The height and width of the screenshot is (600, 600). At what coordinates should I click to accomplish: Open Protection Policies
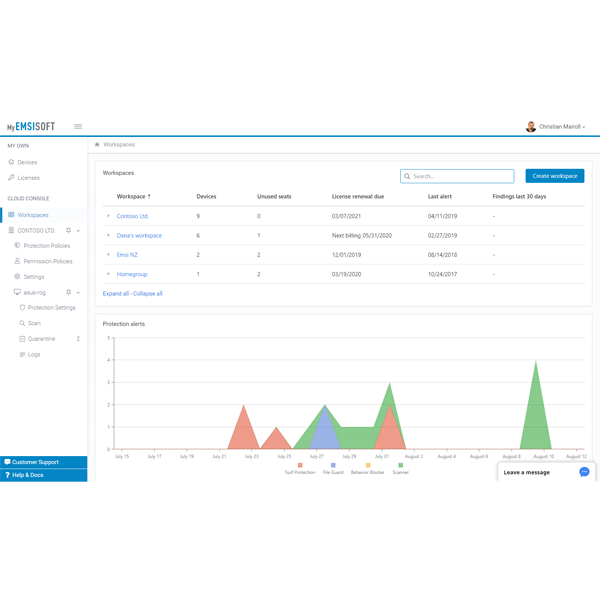tap(47, 246)
